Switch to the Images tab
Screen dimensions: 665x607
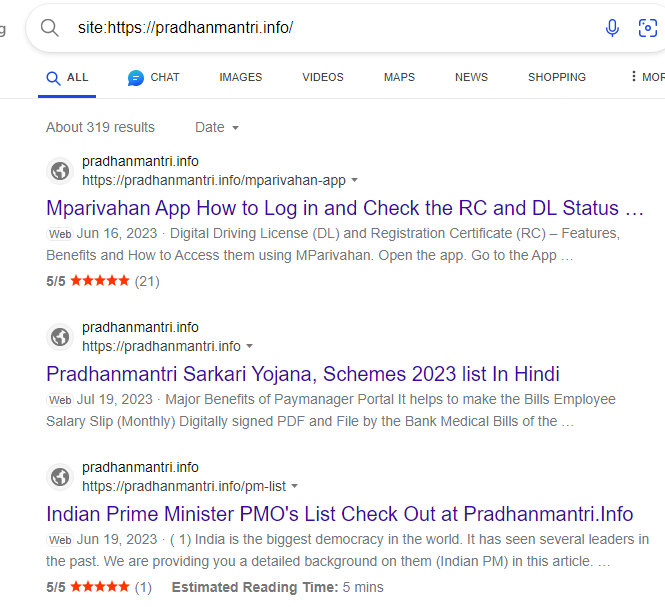point(240,77)
